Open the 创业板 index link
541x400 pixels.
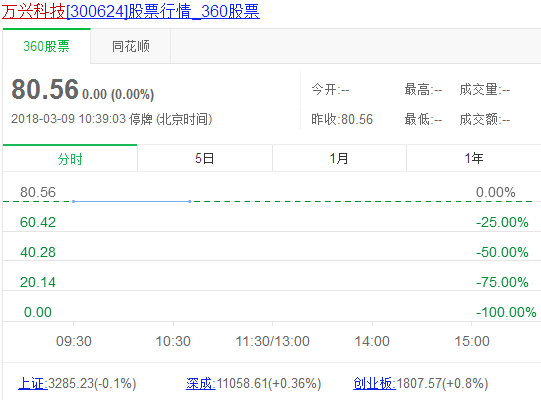374,383
